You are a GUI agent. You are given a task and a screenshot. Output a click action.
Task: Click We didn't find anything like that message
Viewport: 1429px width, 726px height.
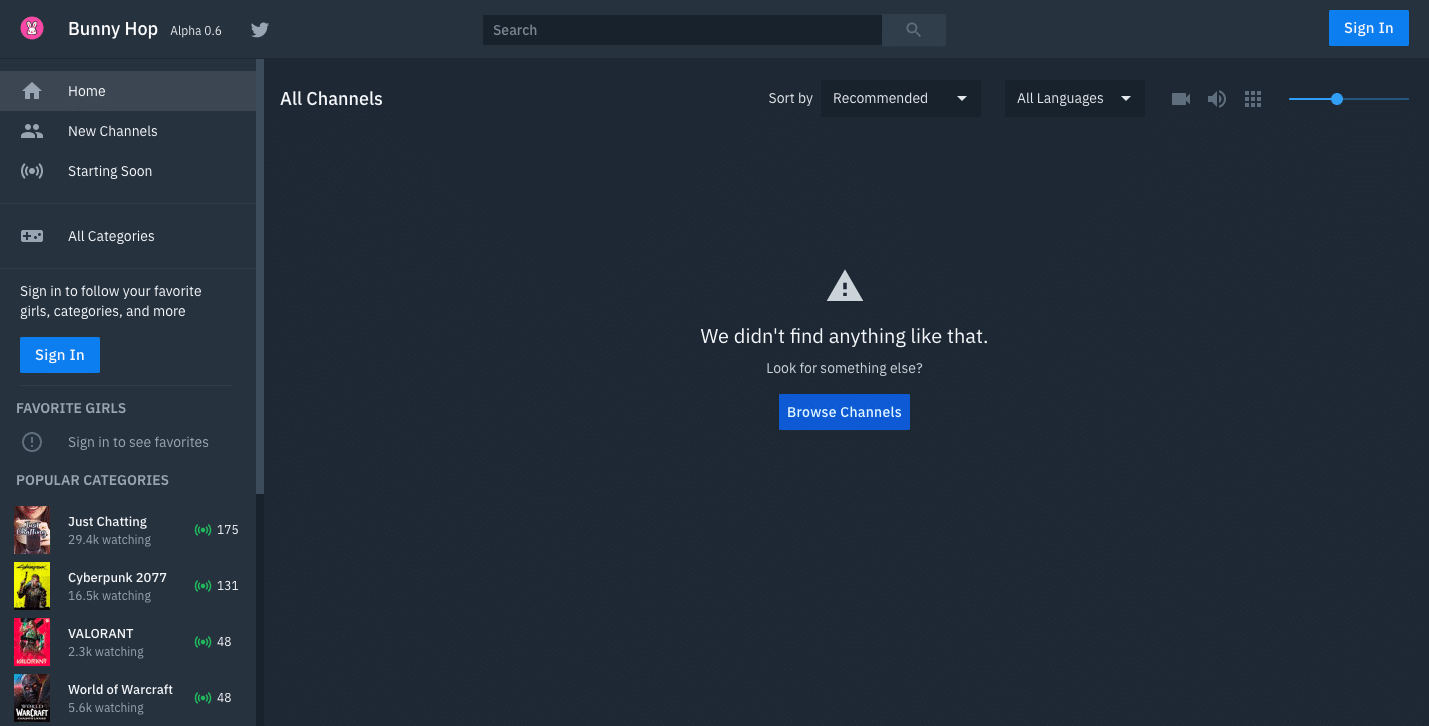[844, 336]
